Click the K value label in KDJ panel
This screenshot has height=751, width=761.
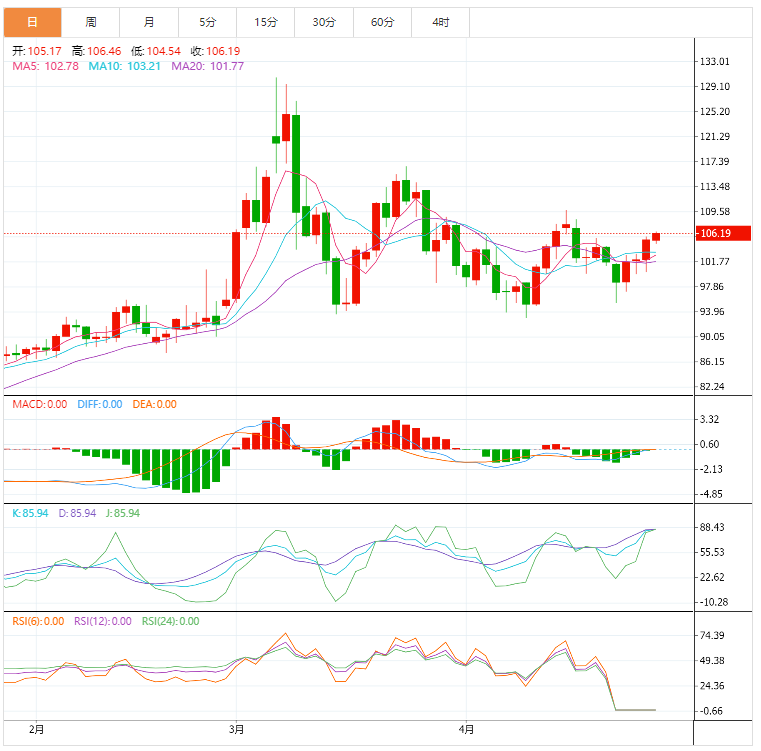(x=30, y=513)
